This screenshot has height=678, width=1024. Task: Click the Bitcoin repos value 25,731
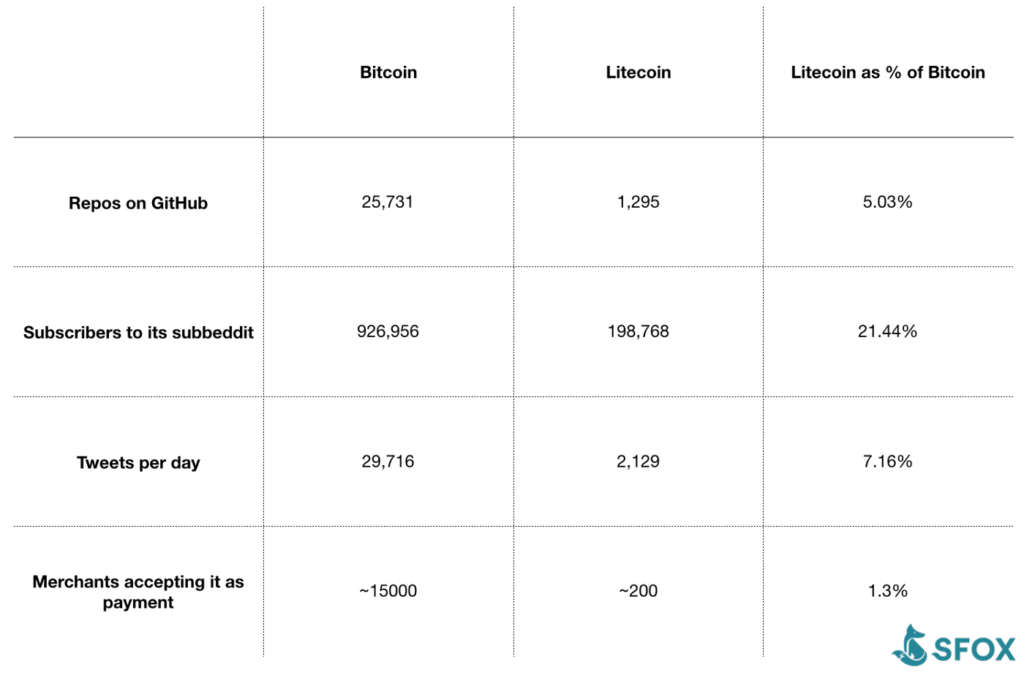tap(387, 202)
